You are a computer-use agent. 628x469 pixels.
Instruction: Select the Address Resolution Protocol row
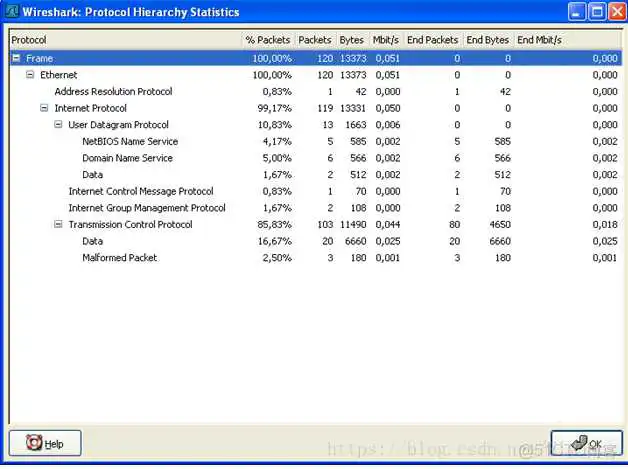(x=316, y=92)
